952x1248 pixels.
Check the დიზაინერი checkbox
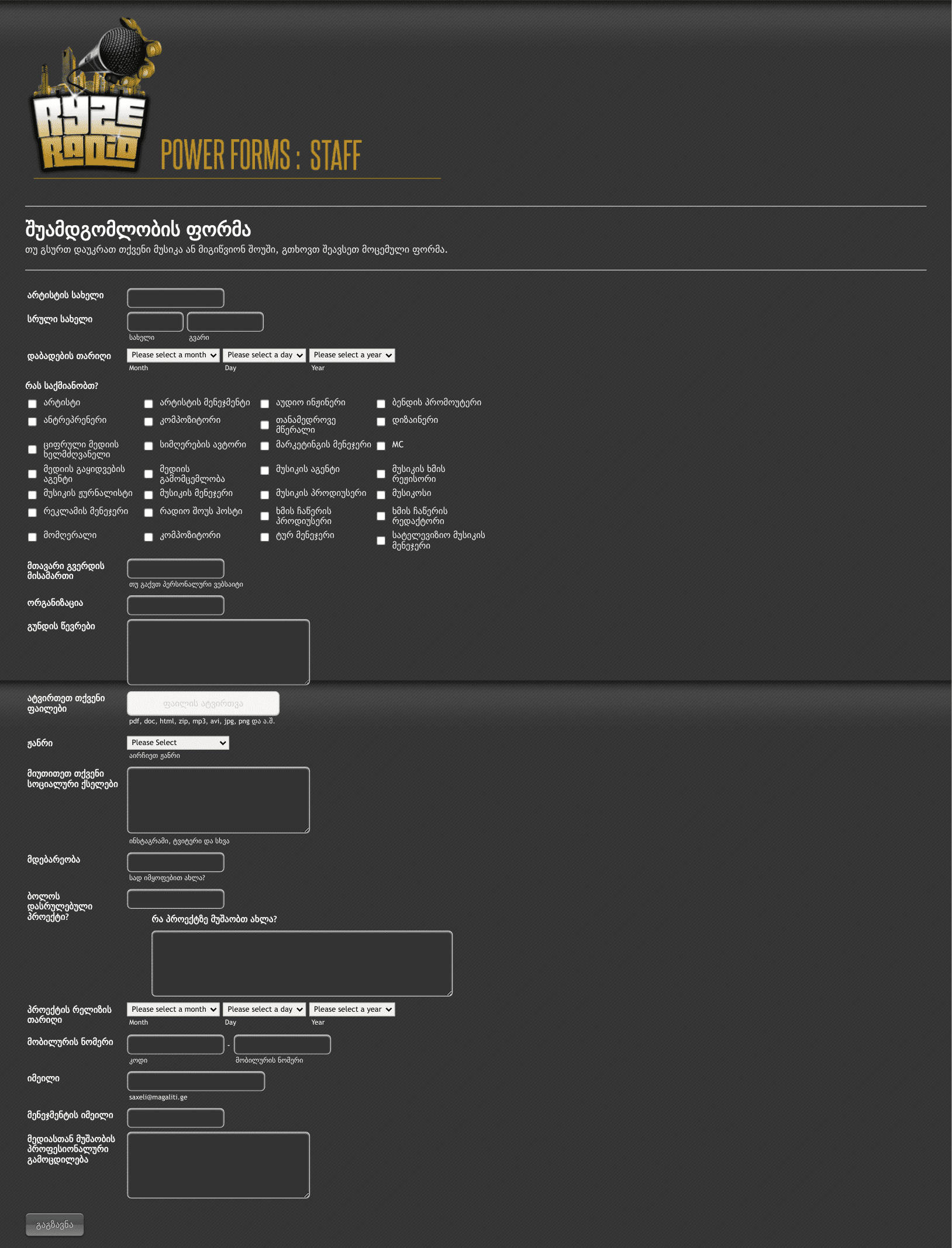coord(381,421)
